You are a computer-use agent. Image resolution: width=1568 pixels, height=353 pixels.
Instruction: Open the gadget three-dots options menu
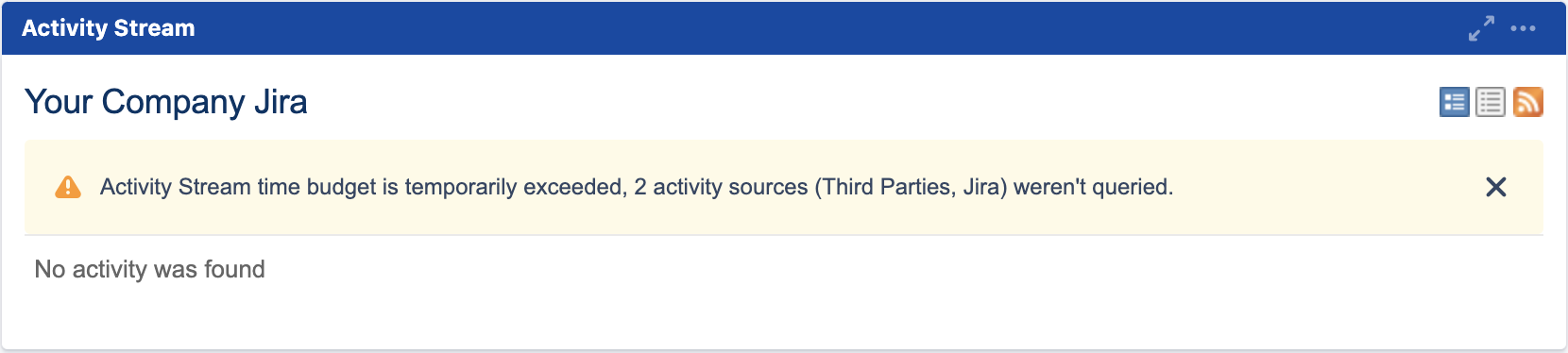click(1523, 28)
